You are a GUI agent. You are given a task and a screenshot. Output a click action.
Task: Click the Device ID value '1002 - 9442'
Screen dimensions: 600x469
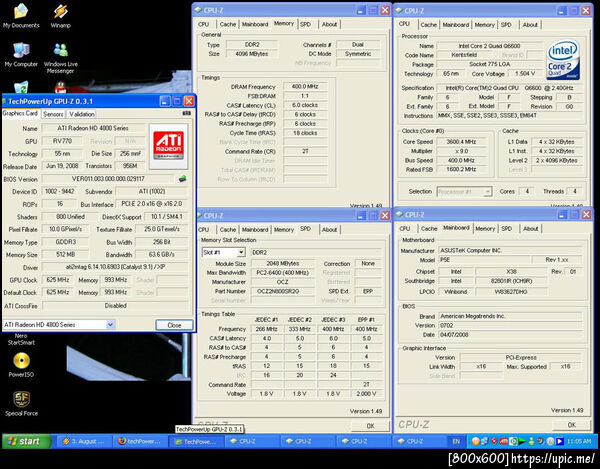pos(59,191)
